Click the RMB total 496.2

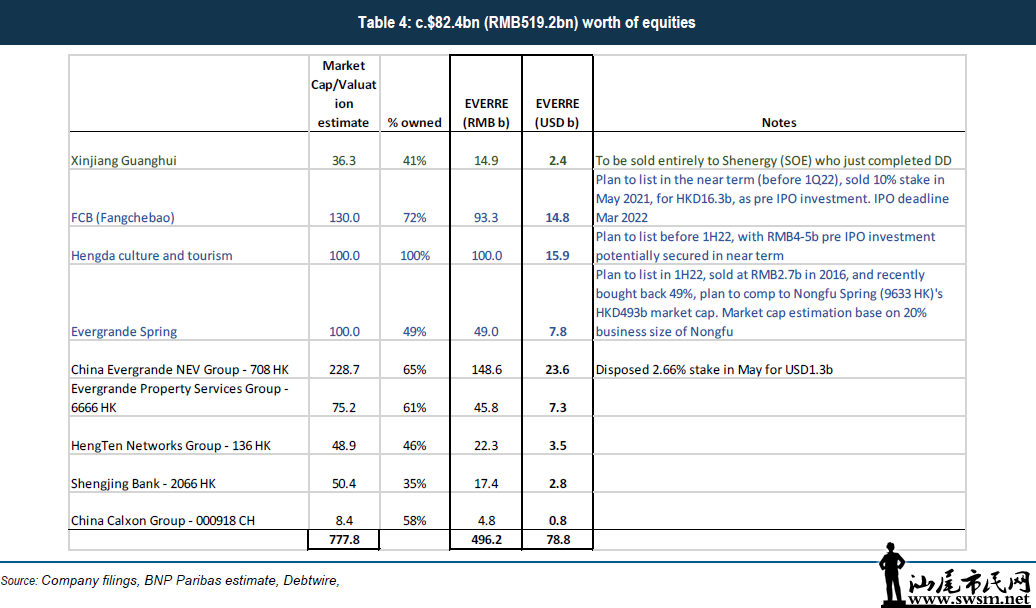click(x=487, y=540)
